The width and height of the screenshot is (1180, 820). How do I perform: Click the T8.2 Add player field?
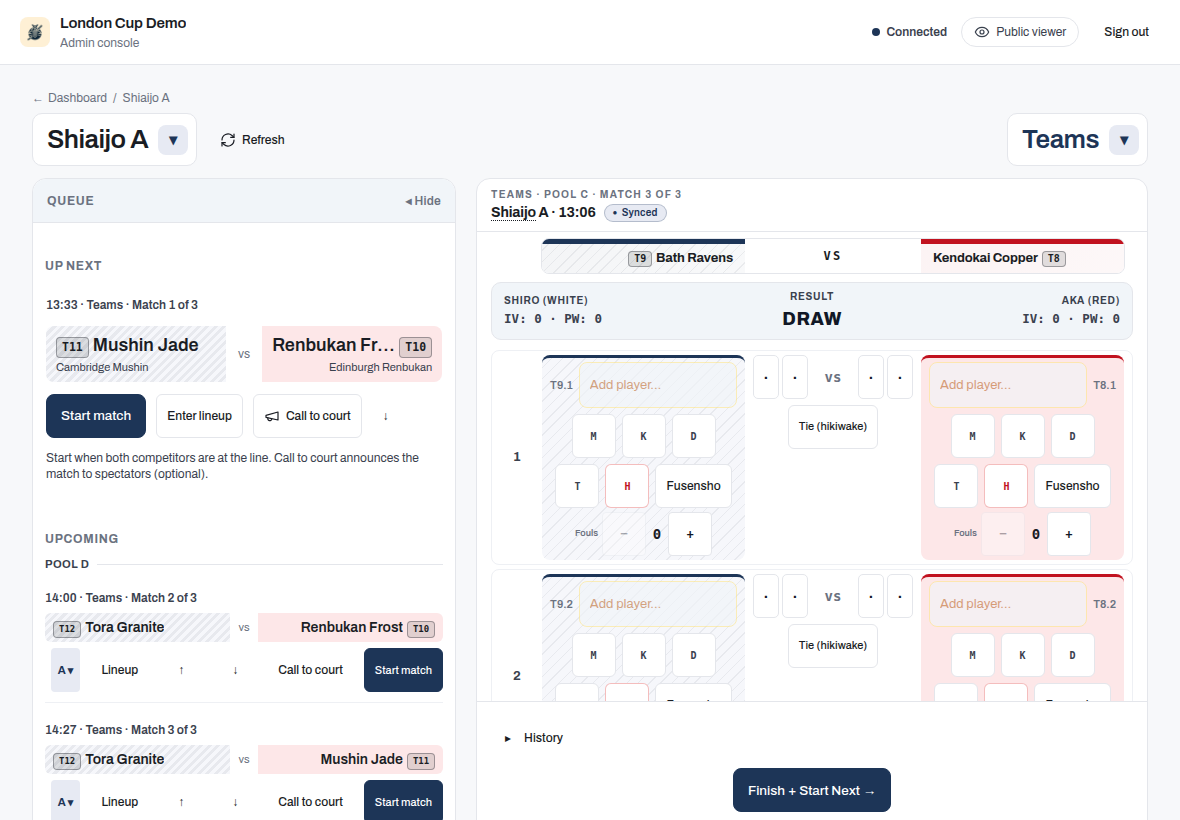tap(1008, 603)
